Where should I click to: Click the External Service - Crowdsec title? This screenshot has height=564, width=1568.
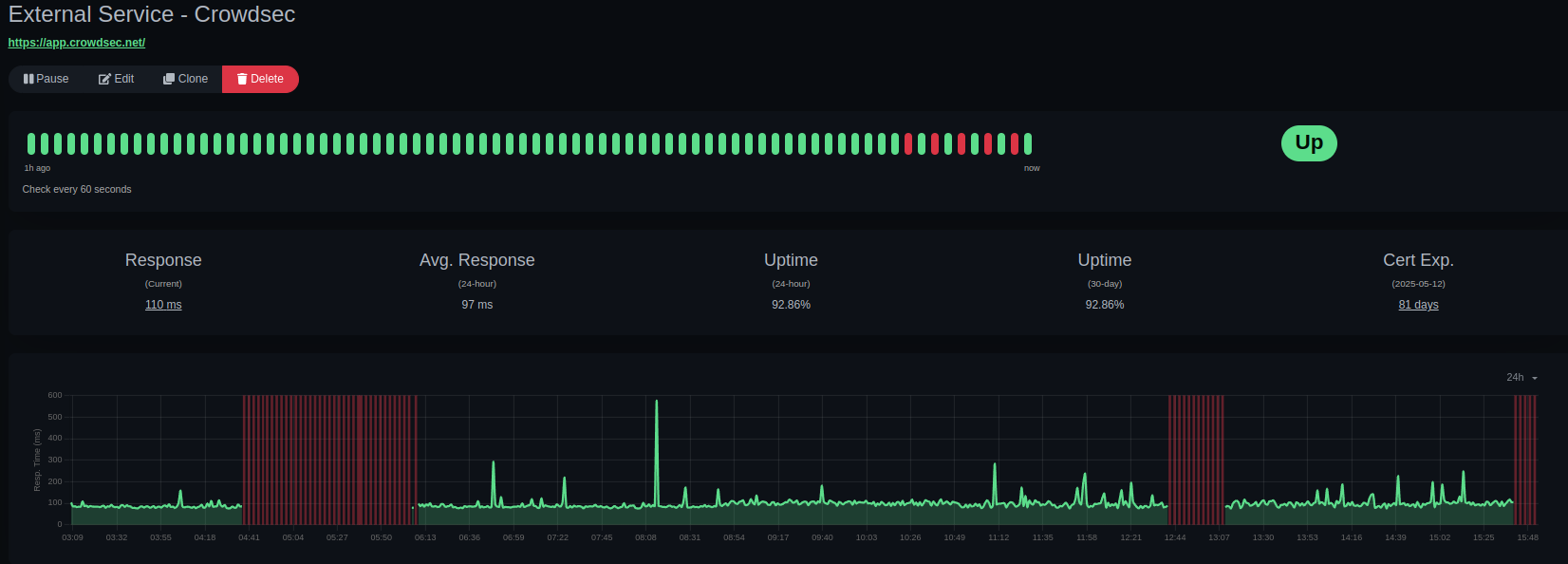(152, 14)
